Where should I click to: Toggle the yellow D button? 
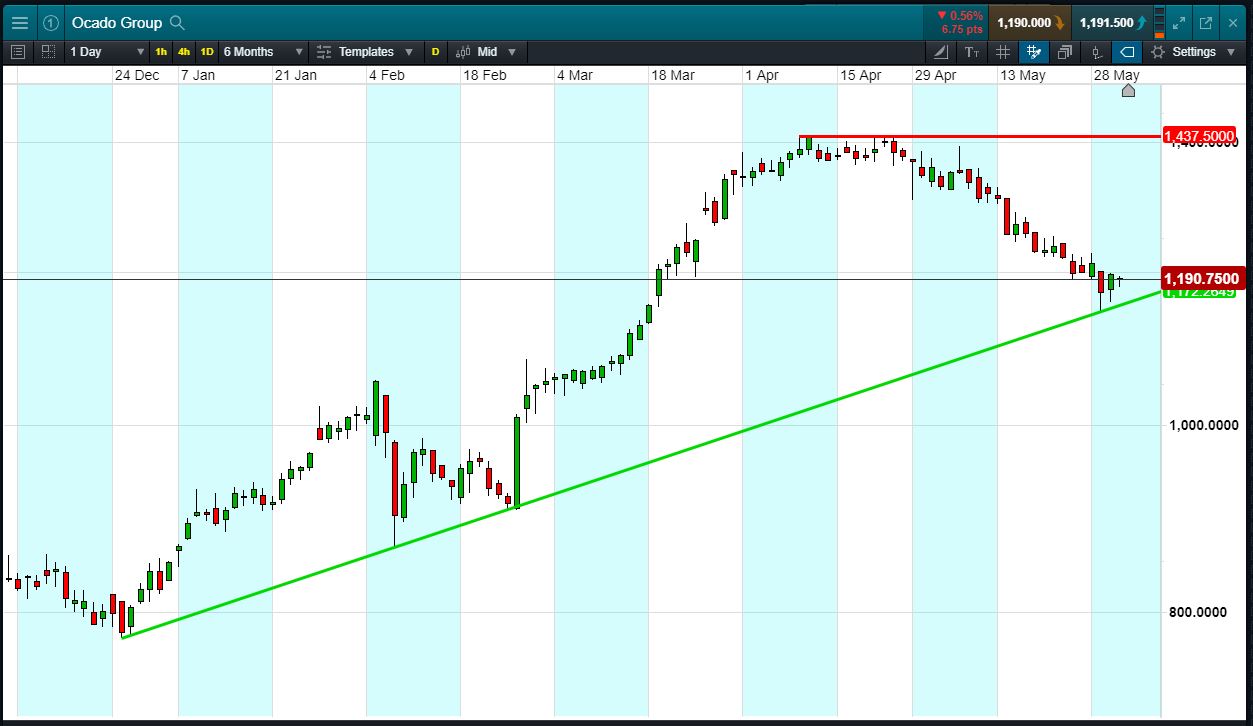click(x=435, y=51)
